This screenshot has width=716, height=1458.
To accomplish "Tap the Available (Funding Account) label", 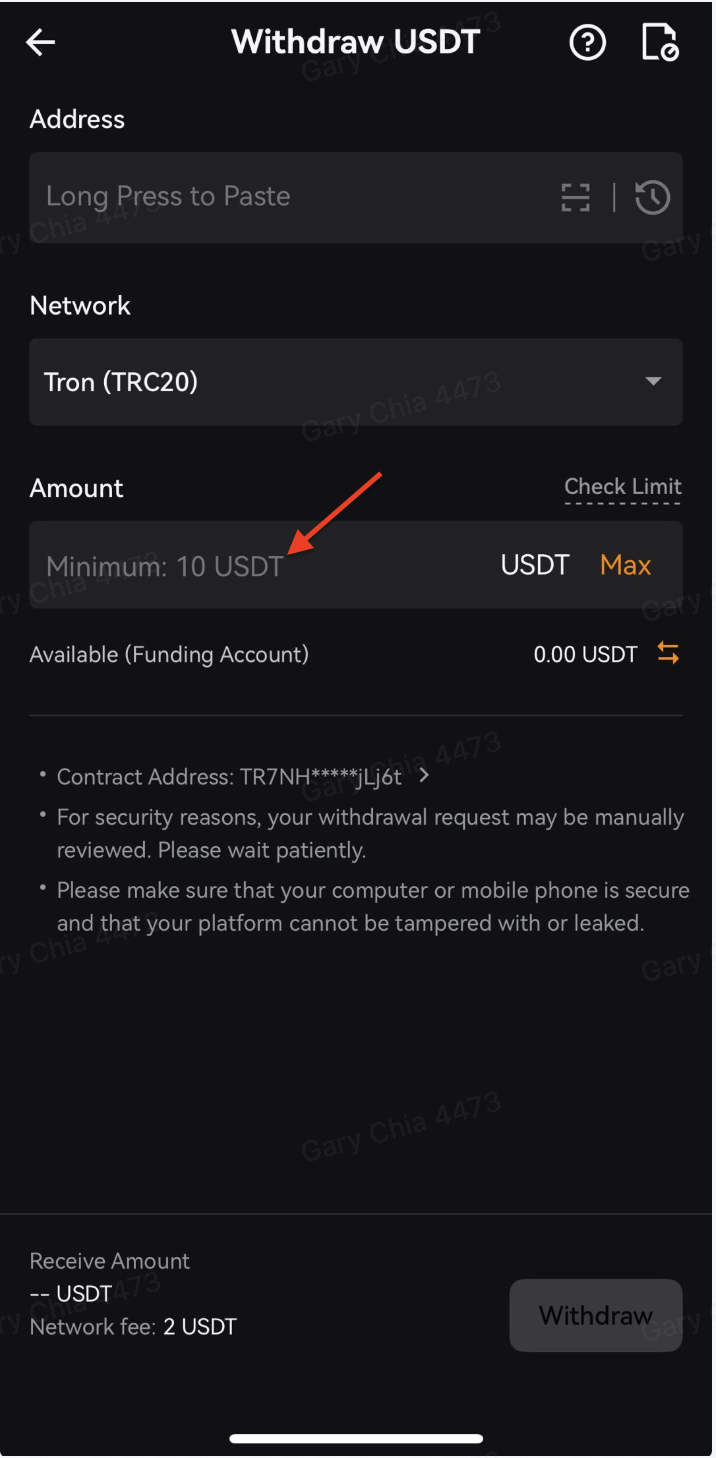I will click(x=169, y=655).
